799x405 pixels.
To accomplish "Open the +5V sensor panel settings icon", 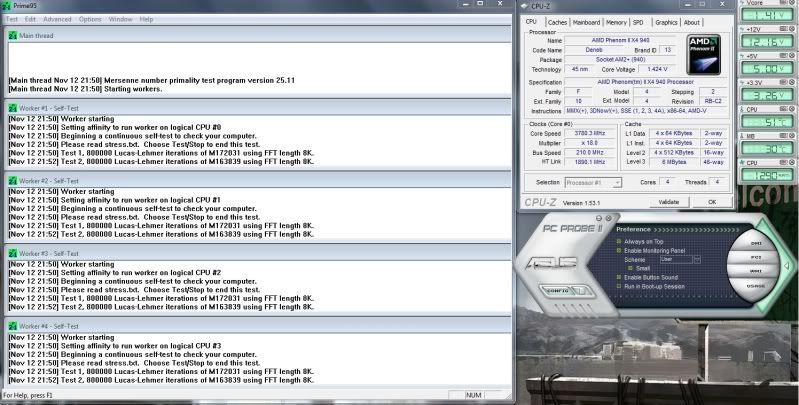I will tap(783, 56).
